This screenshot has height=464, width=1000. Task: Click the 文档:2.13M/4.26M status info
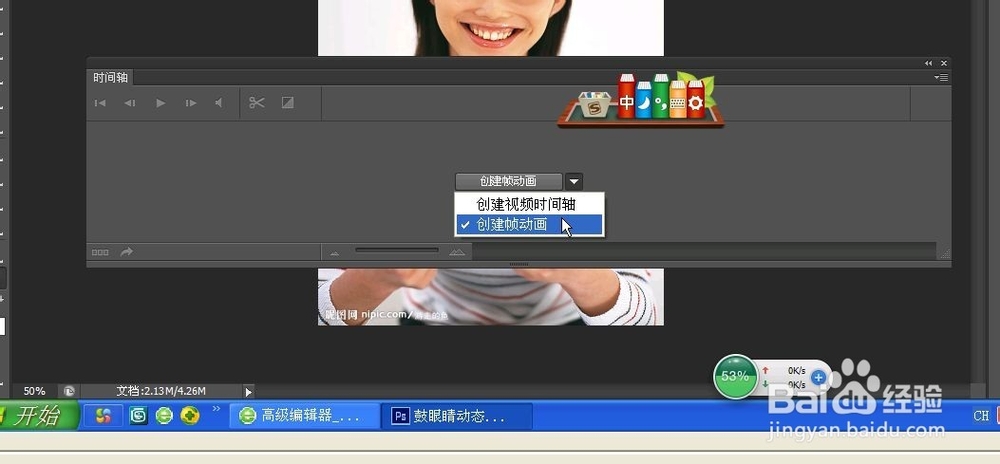click(161, 391)
